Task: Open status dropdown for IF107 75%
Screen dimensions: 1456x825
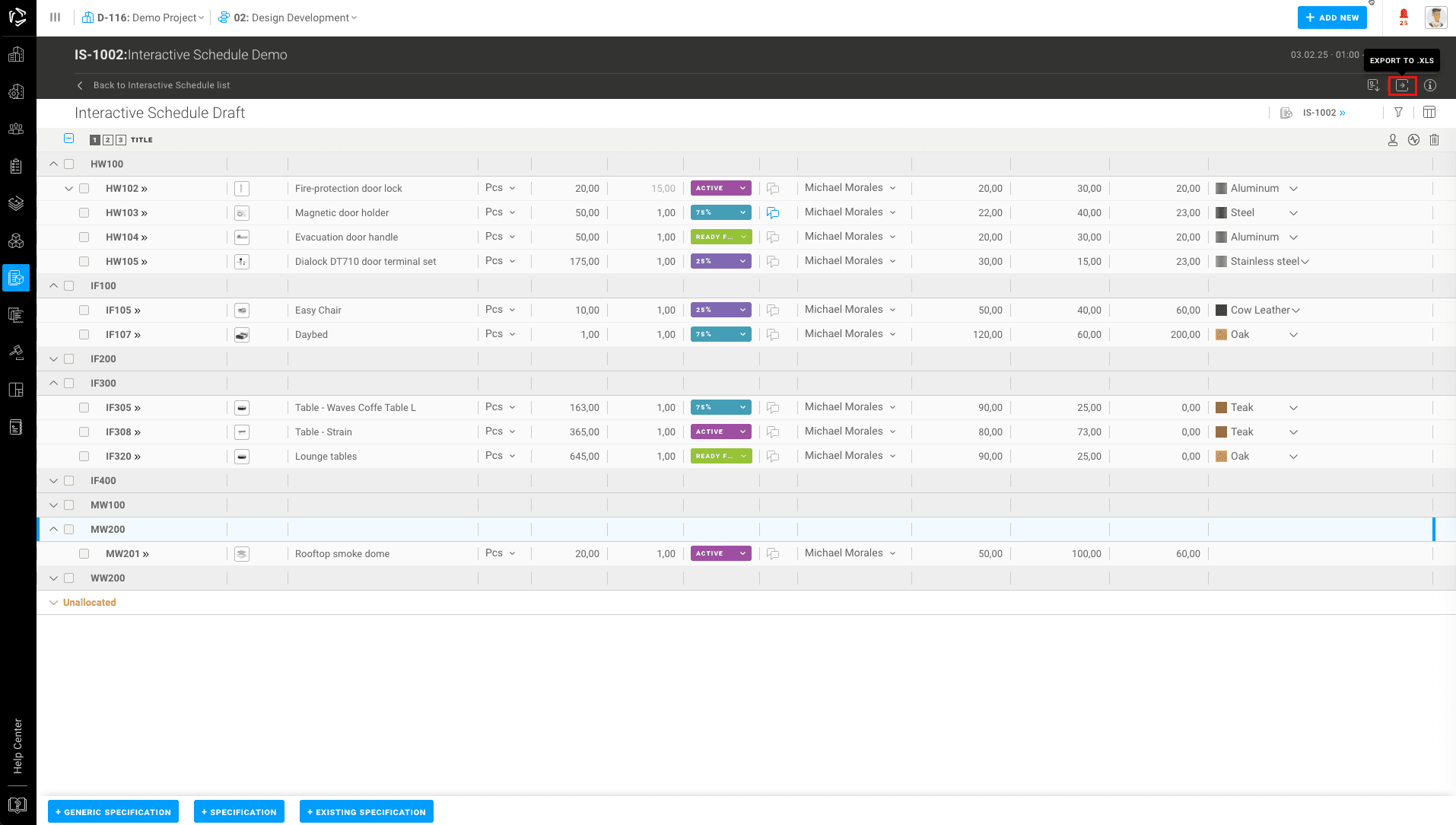Action: (721, 334)
